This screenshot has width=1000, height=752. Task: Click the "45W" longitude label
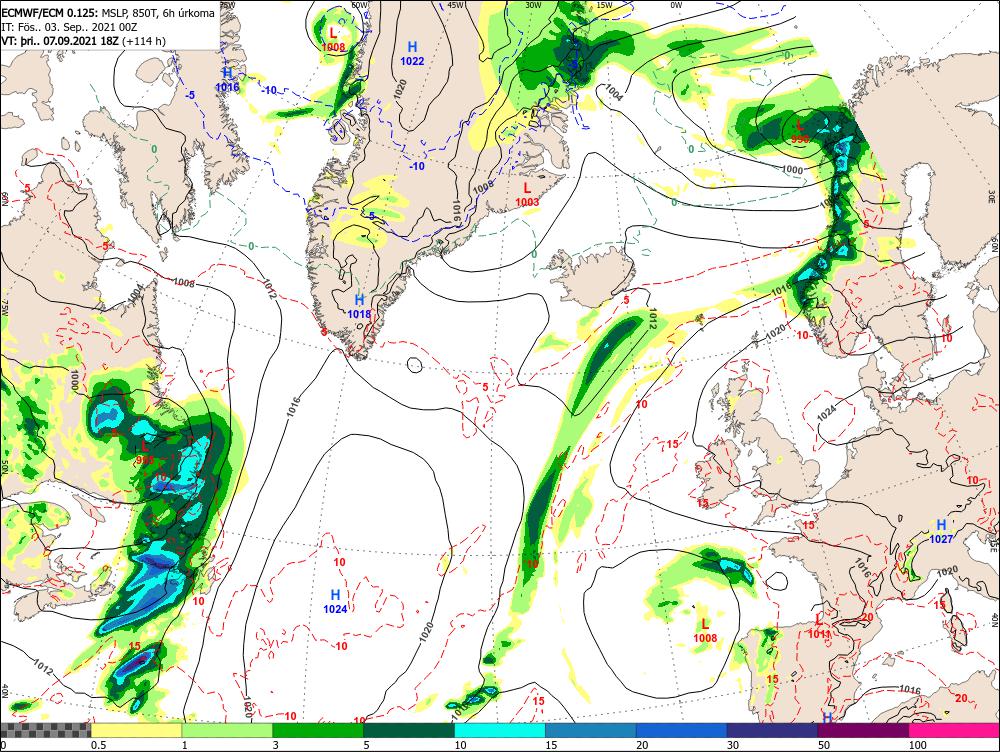coord(455,5)
